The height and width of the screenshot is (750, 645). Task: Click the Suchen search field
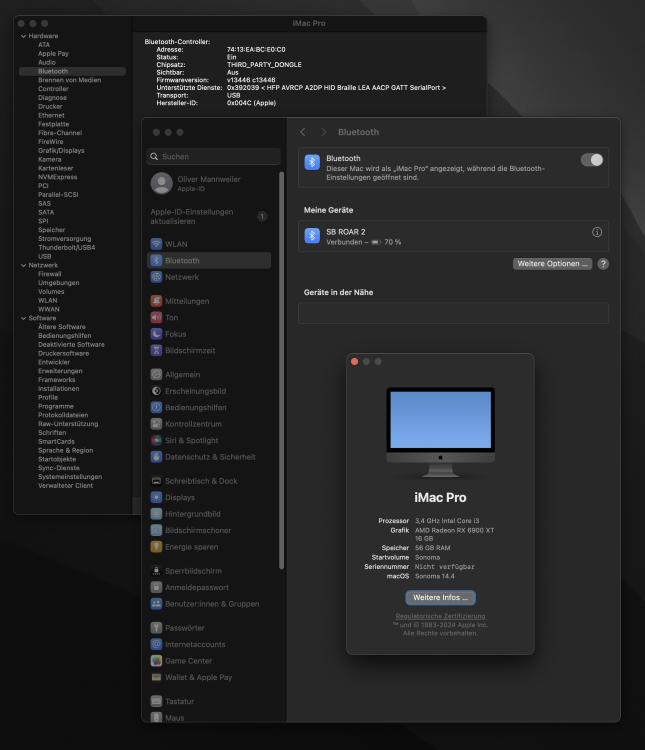tap(213, 156)
